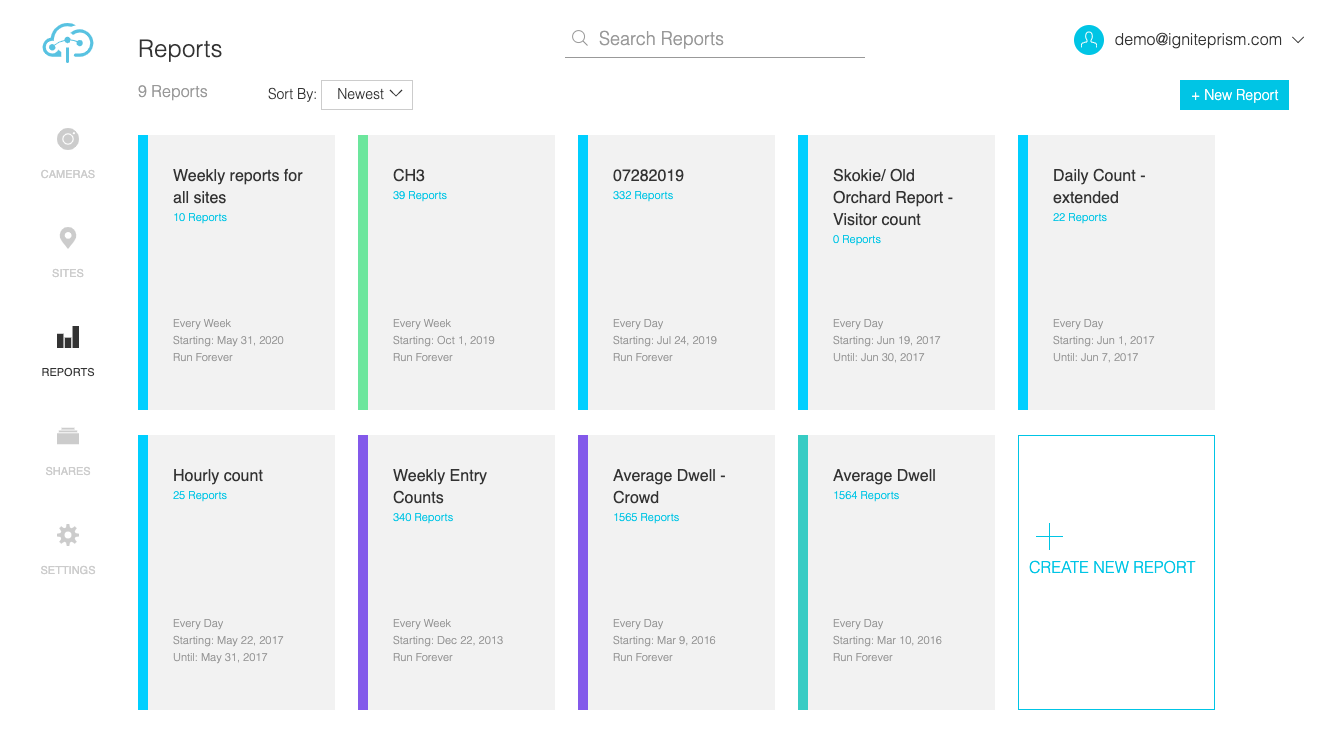The width and height of the screenshot is (1329, 741).
Task: Click the 39 Reports link
Action: pos(420,195)
